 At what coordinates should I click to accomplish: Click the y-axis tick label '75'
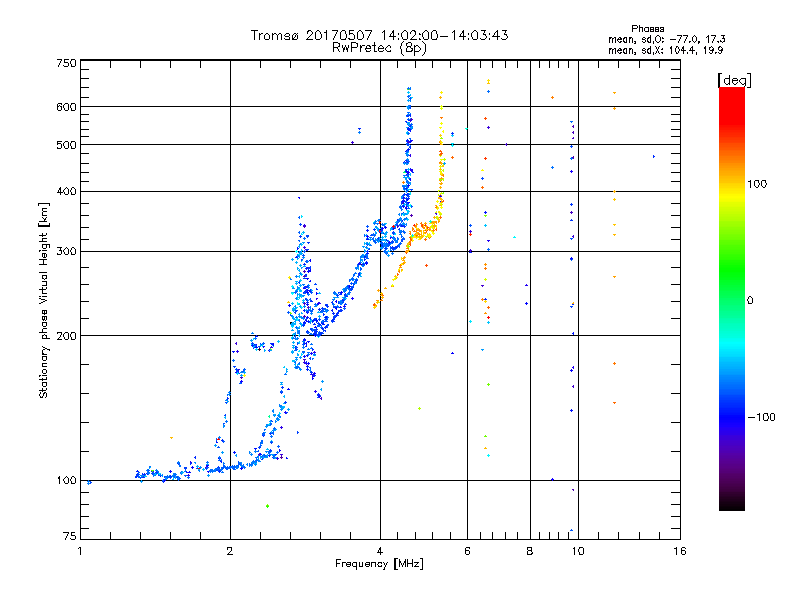(x=70, y=536)
